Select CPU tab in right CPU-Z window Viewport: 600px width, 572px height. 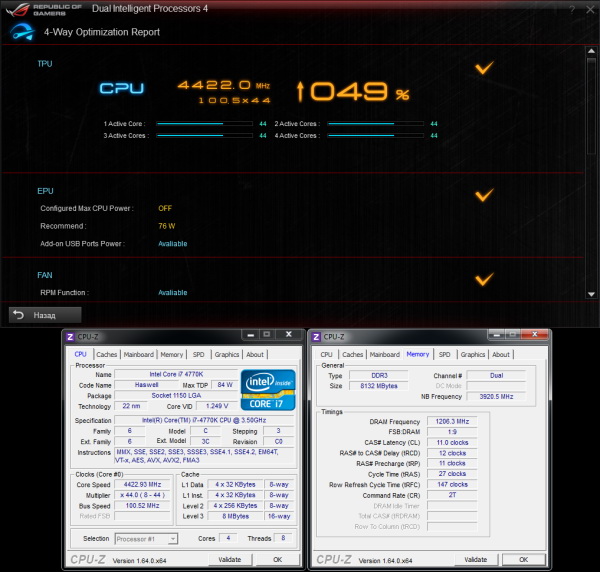tap(326, 354)
